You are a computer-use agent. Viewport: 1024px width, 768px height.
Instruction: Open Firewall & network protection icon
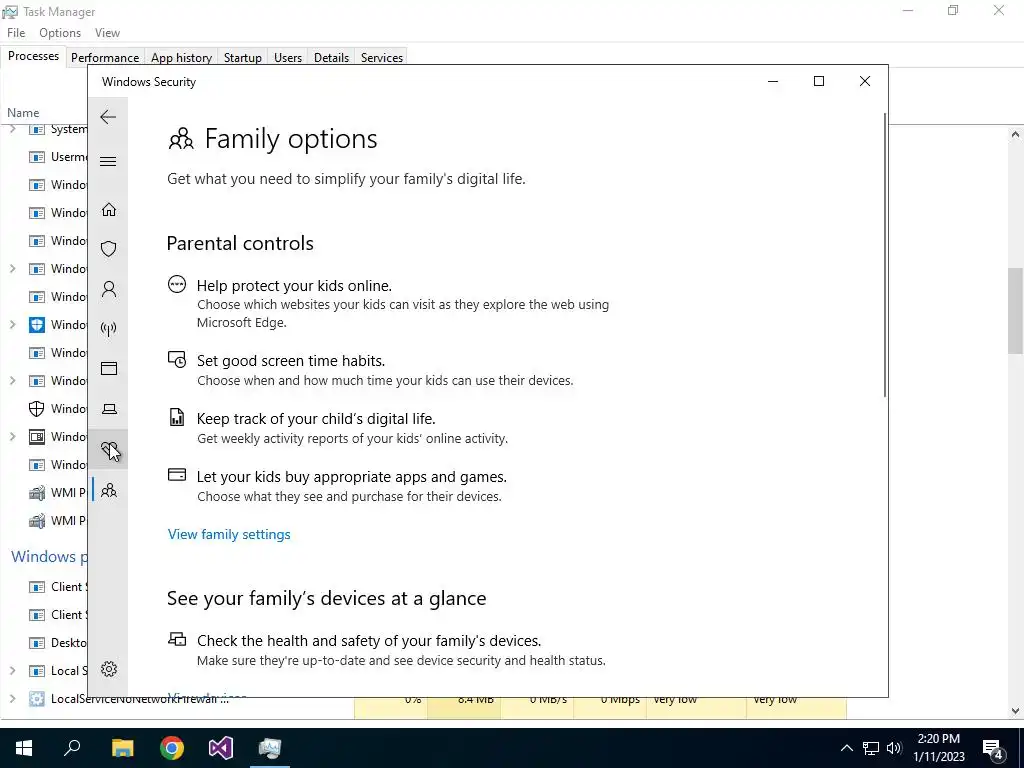[x=108, y=328]
